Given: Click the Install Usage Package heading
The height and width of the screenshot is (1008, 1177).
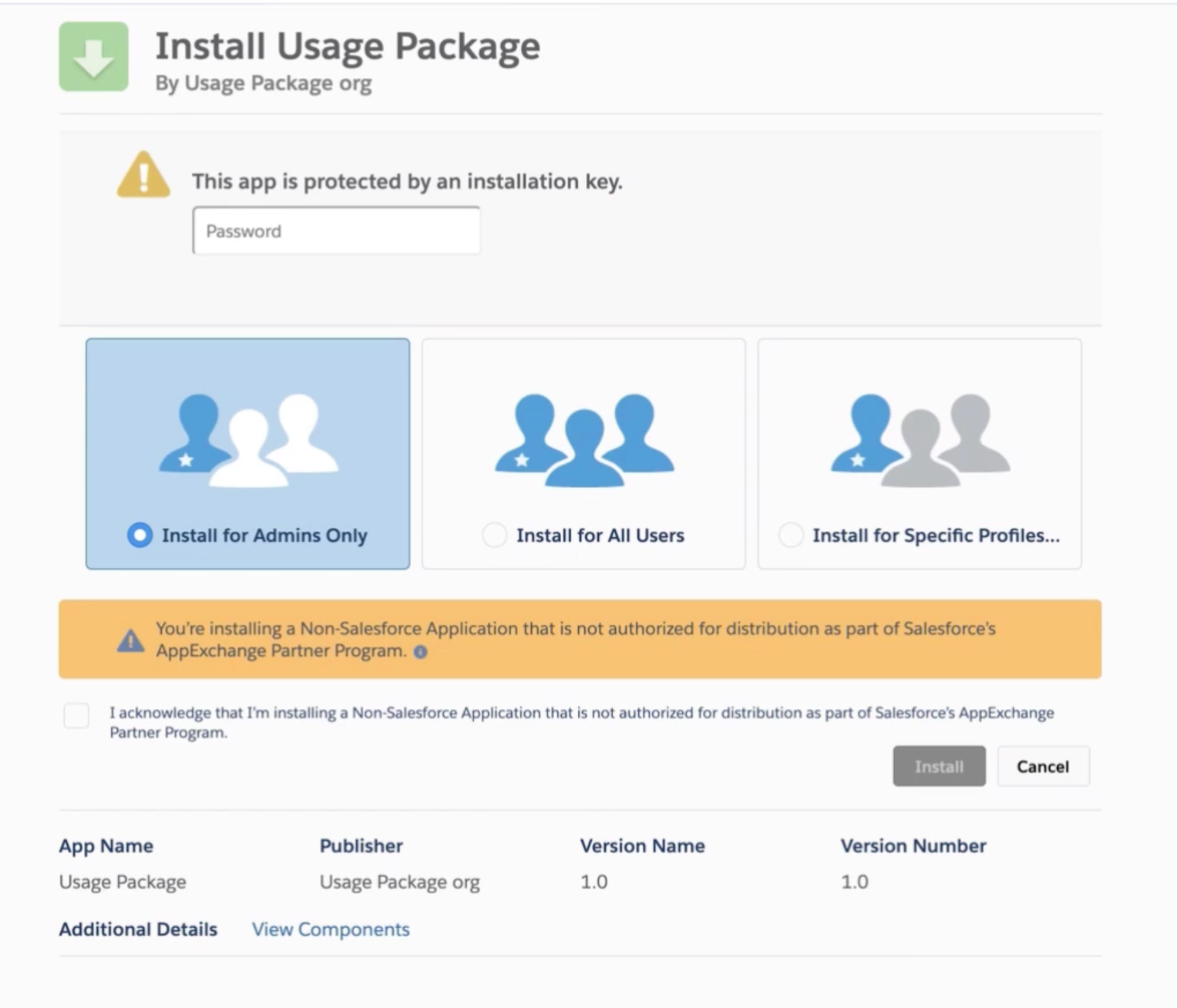Looking at the screenshot, I should (x=348, y=45).
